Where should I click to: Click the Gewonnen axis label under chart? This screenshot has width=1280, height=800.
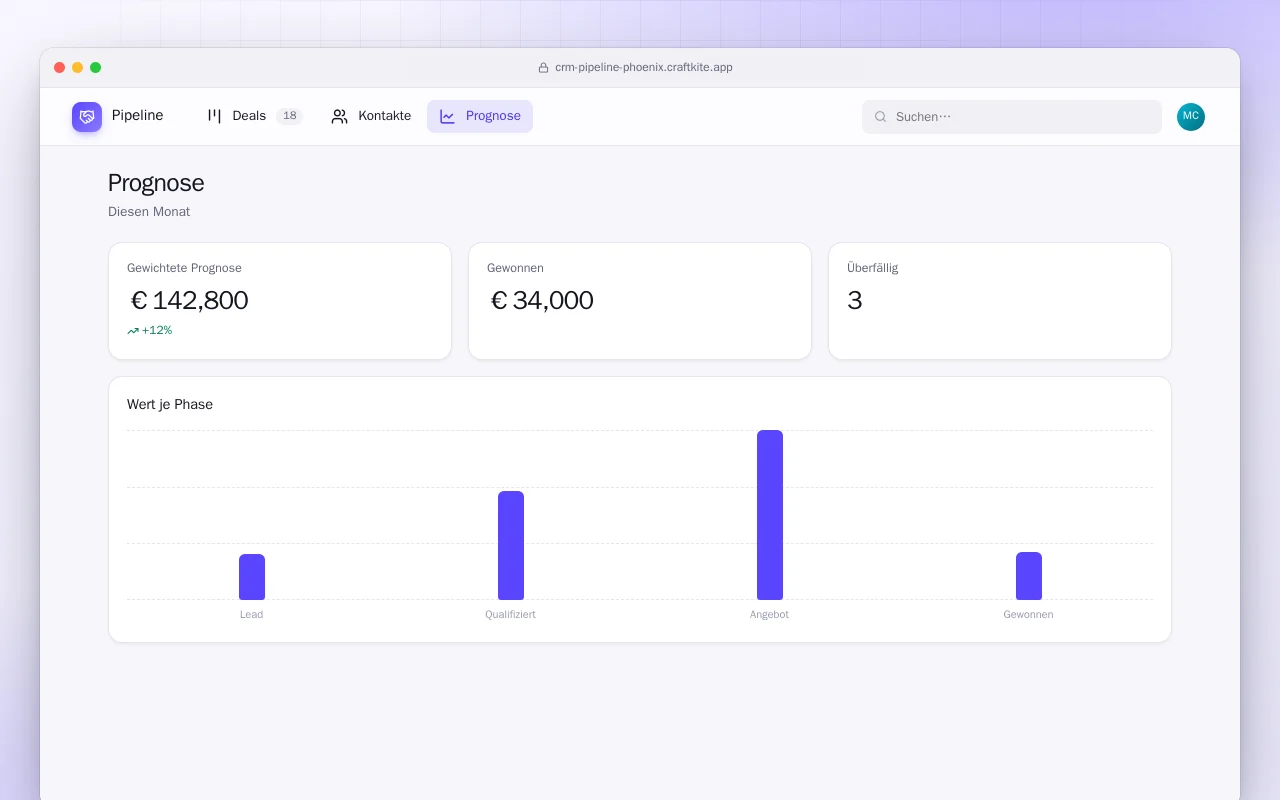click(x=1029, y=615)
